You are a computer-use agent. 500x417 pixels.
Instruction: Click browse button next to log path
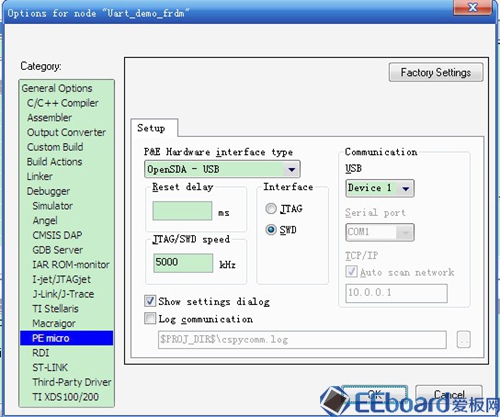click(x=464, y=340)
